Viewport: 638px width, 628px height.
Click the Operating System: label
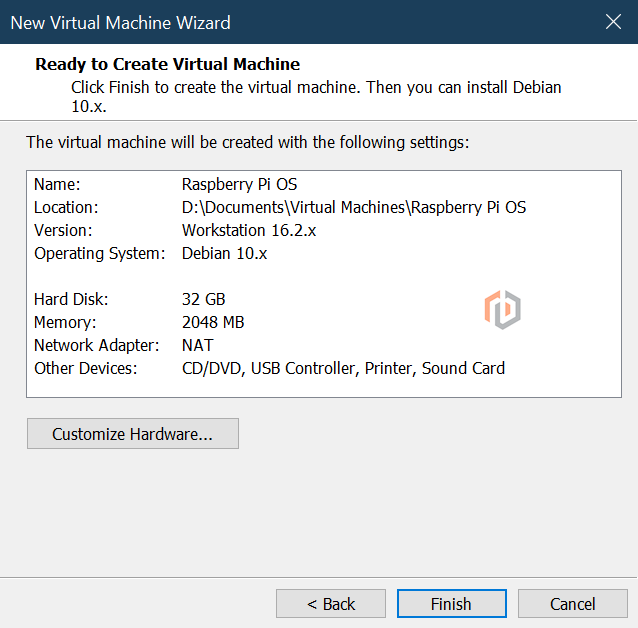[100, 254]
